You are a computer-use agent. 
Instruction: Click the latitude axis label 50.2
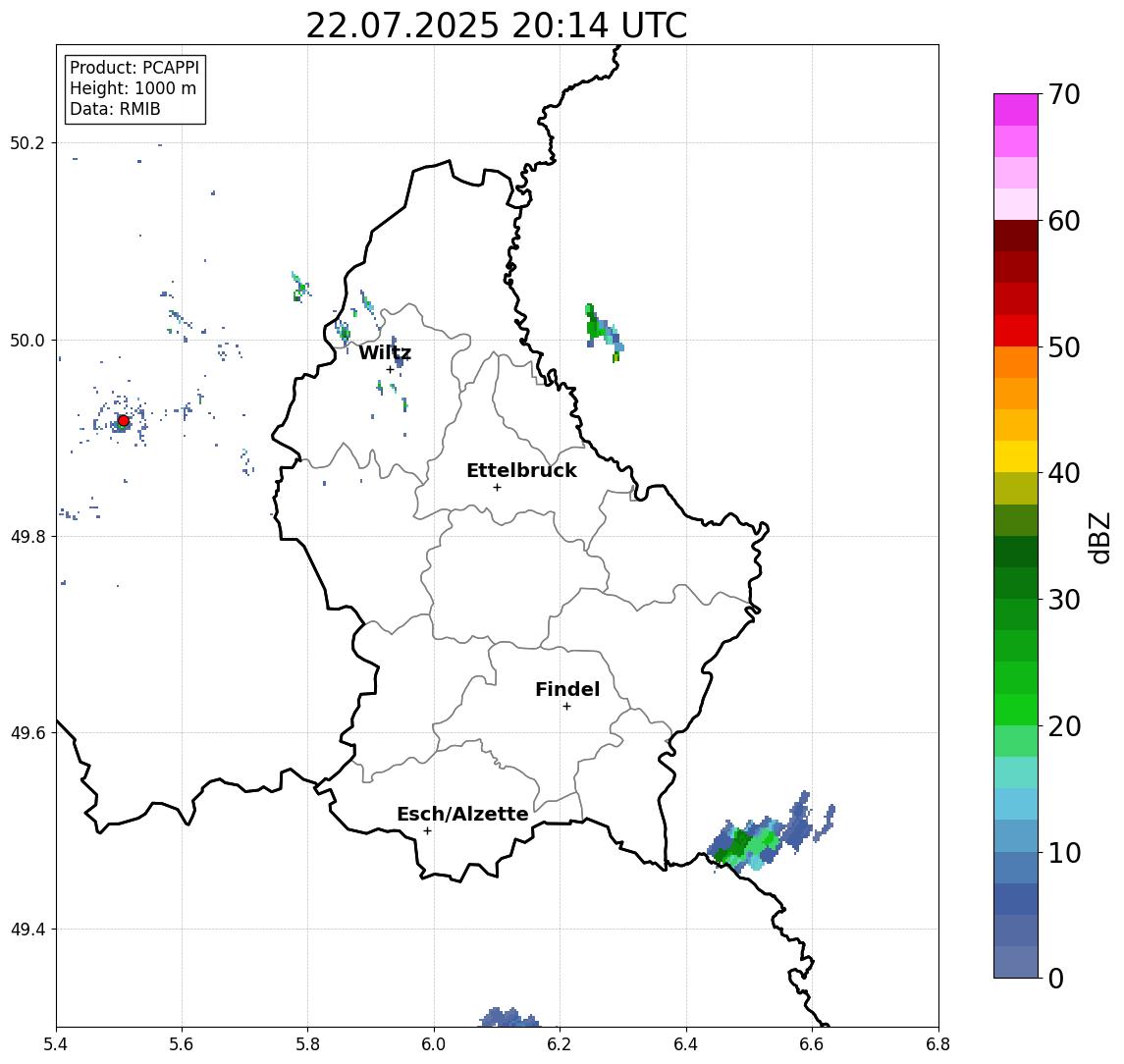tap(27, 142)
